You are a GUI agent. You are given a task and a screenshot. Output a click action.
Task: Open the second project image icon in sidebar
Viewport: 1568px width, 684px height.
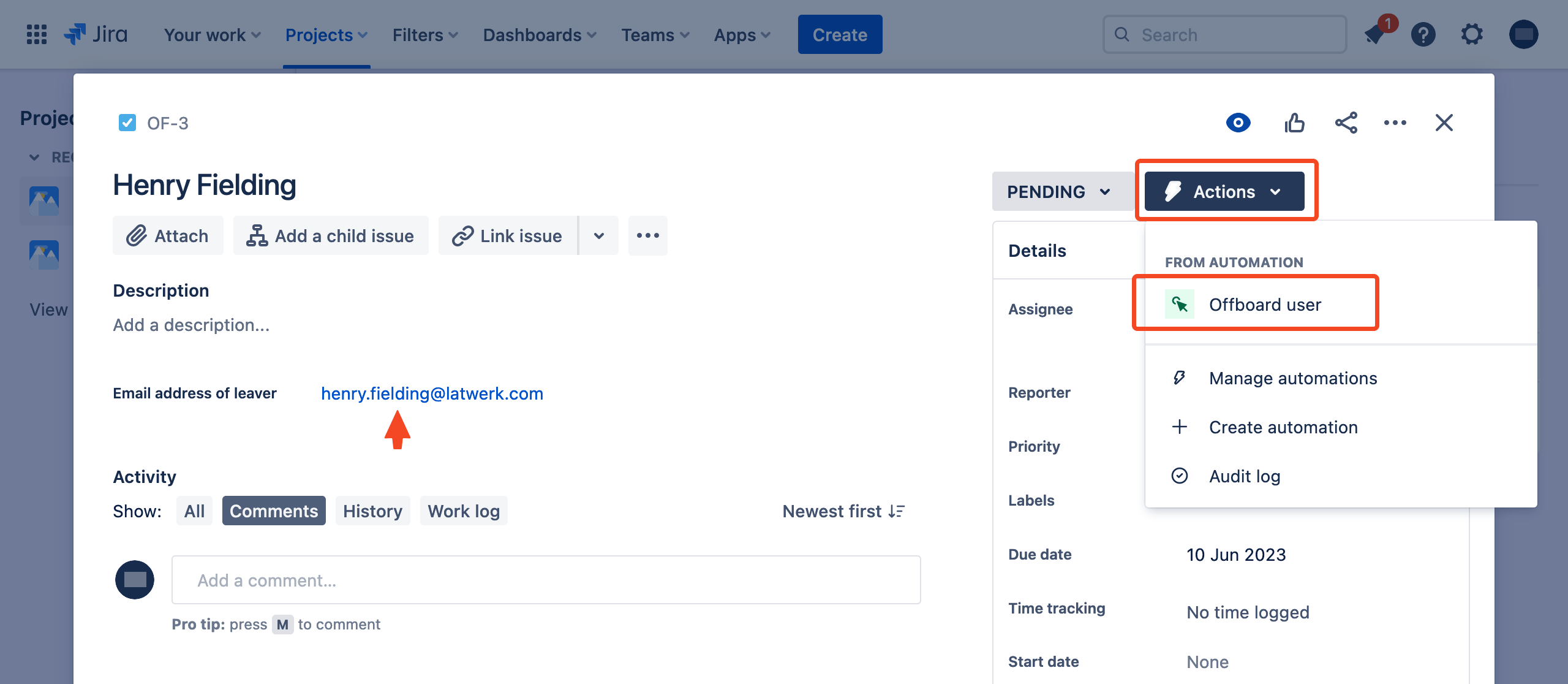click(x=44, y=254)
